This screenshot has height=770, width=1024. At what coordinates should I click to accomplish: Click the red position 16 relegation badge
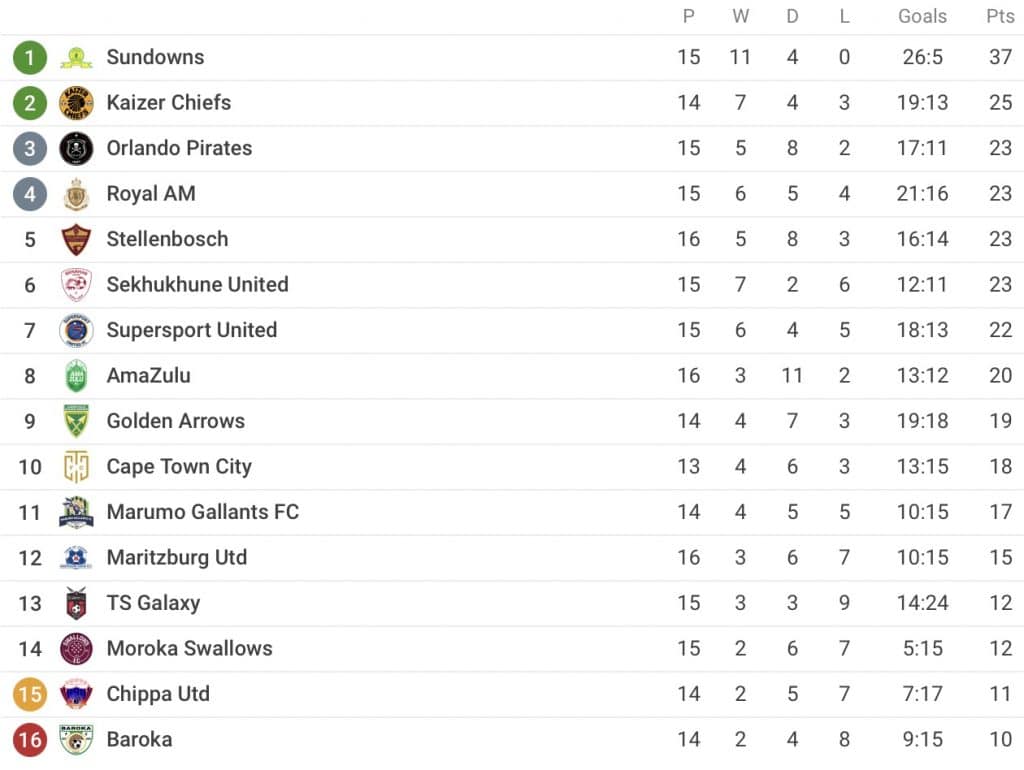(30, 740)
